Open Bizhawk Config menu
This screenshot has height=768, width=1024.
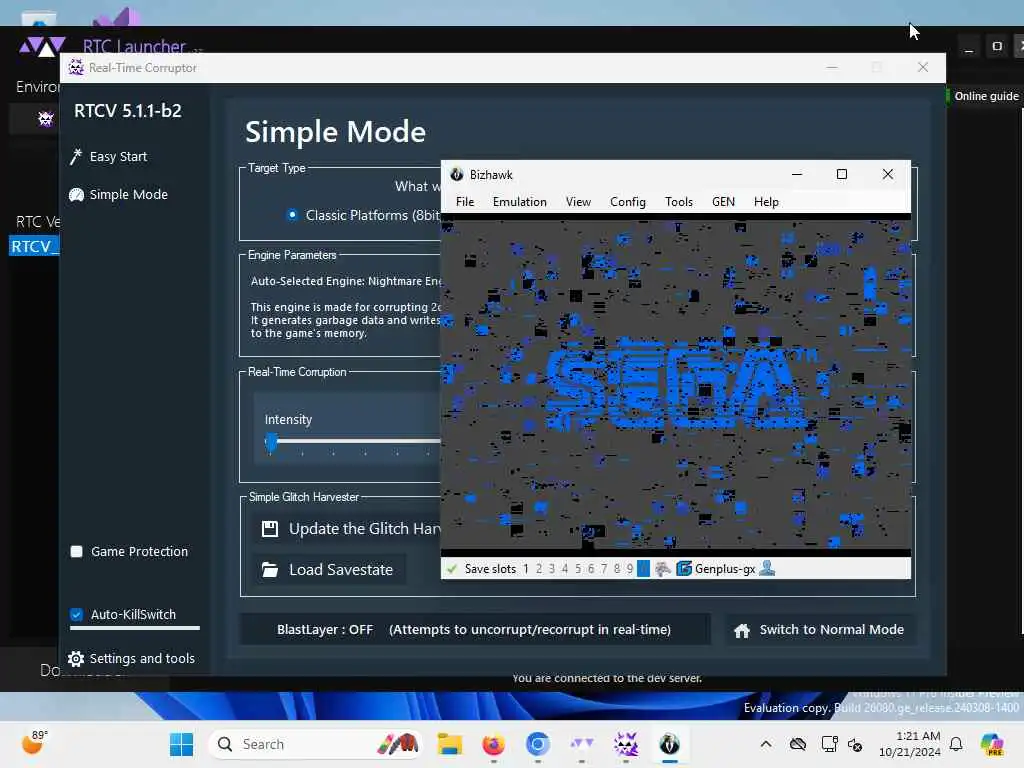pyautogui.click(x=628, y=202)
